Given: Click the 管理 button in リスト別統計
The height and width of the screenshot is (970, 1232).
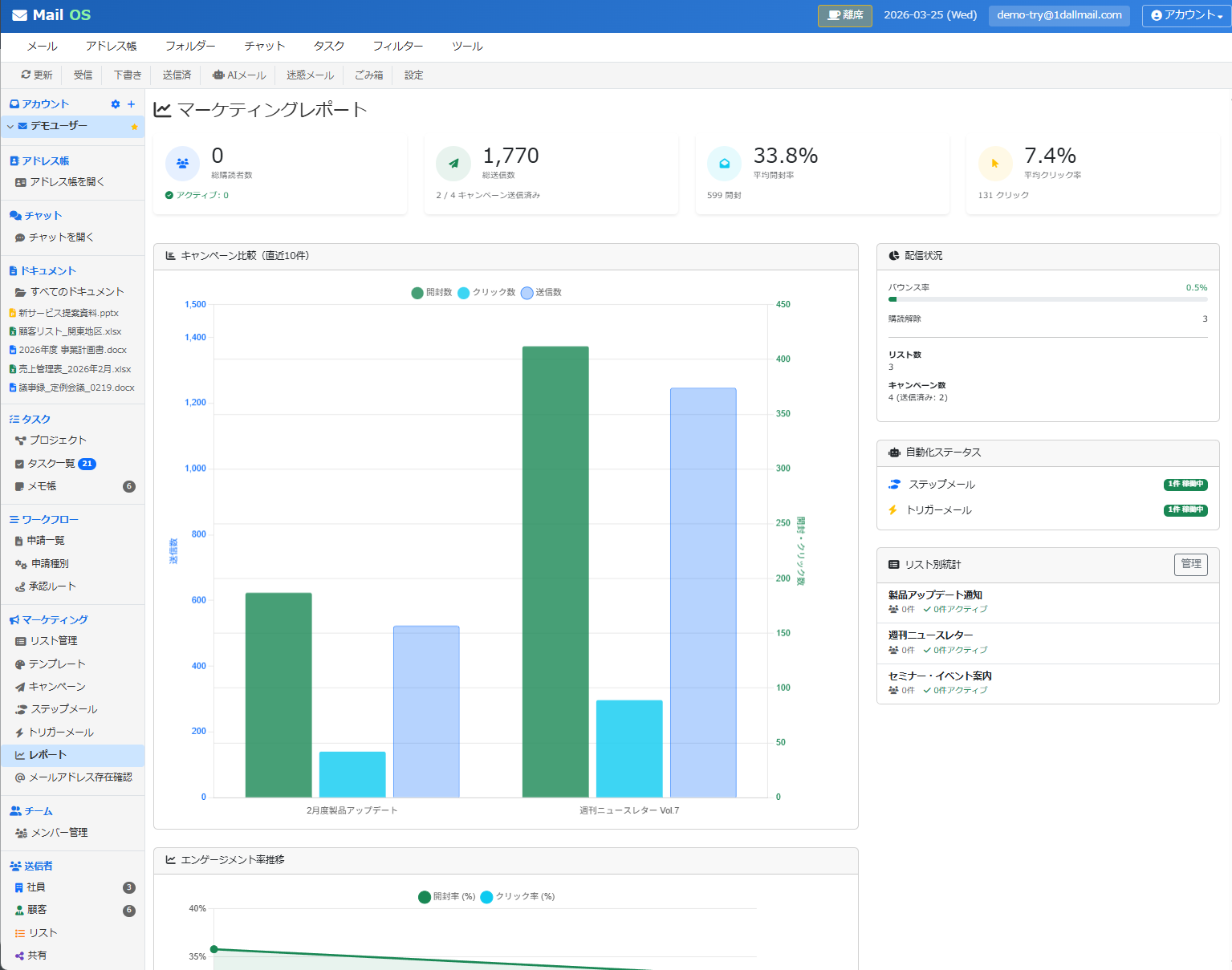Looking at the screenshot, I should click(x=1190, y=564).
